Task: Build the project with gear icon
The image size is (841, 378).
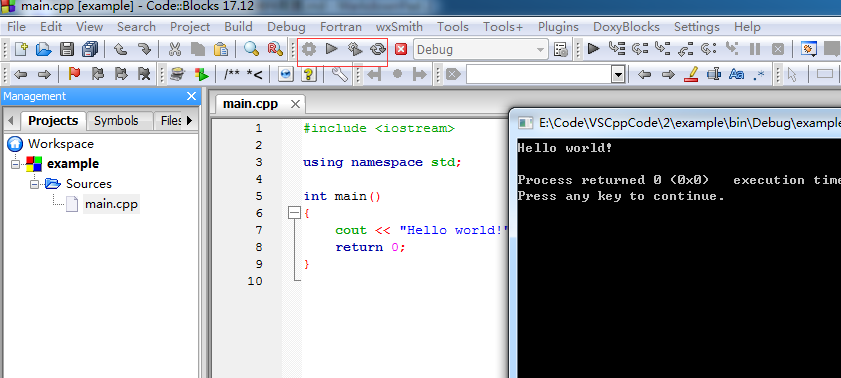Action: (x=308, y=49)
